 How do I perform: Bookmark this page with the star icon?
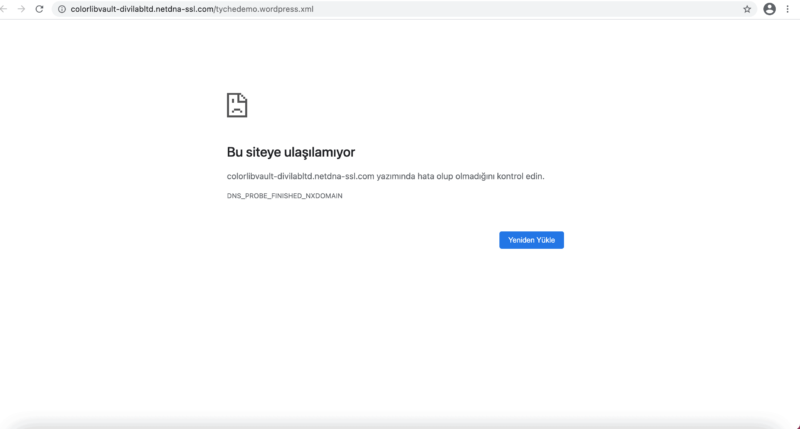(x=747, y=9)
